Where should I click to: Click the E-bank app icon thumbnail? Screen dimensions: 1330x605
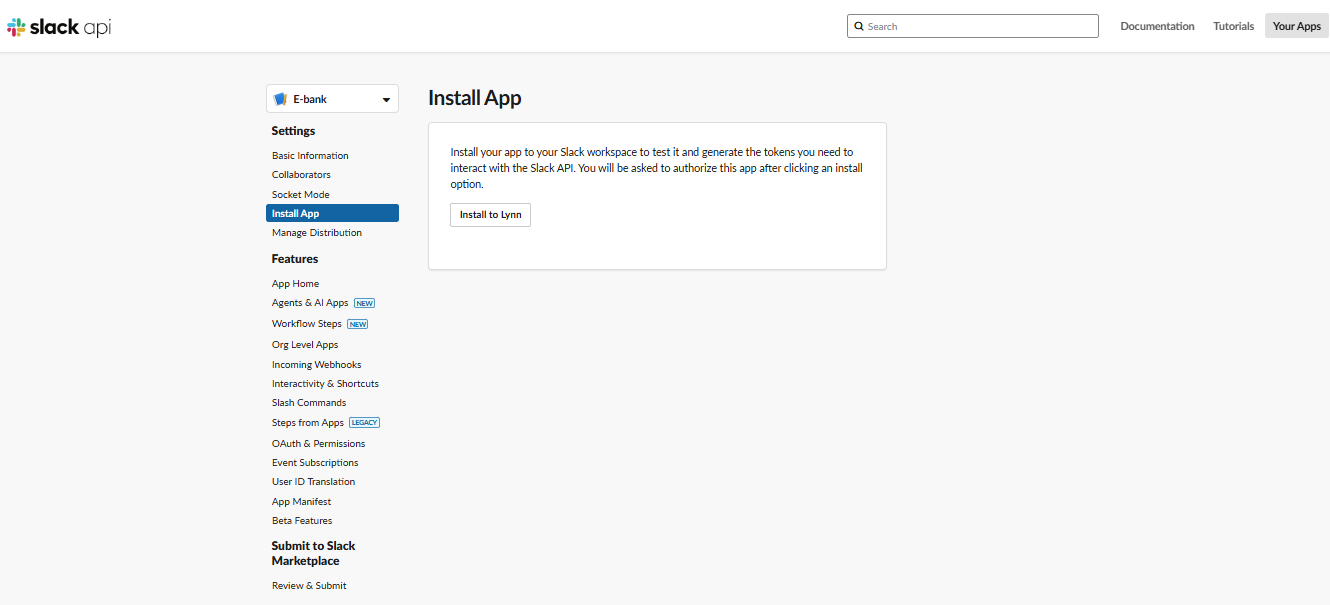pos(280,98)
